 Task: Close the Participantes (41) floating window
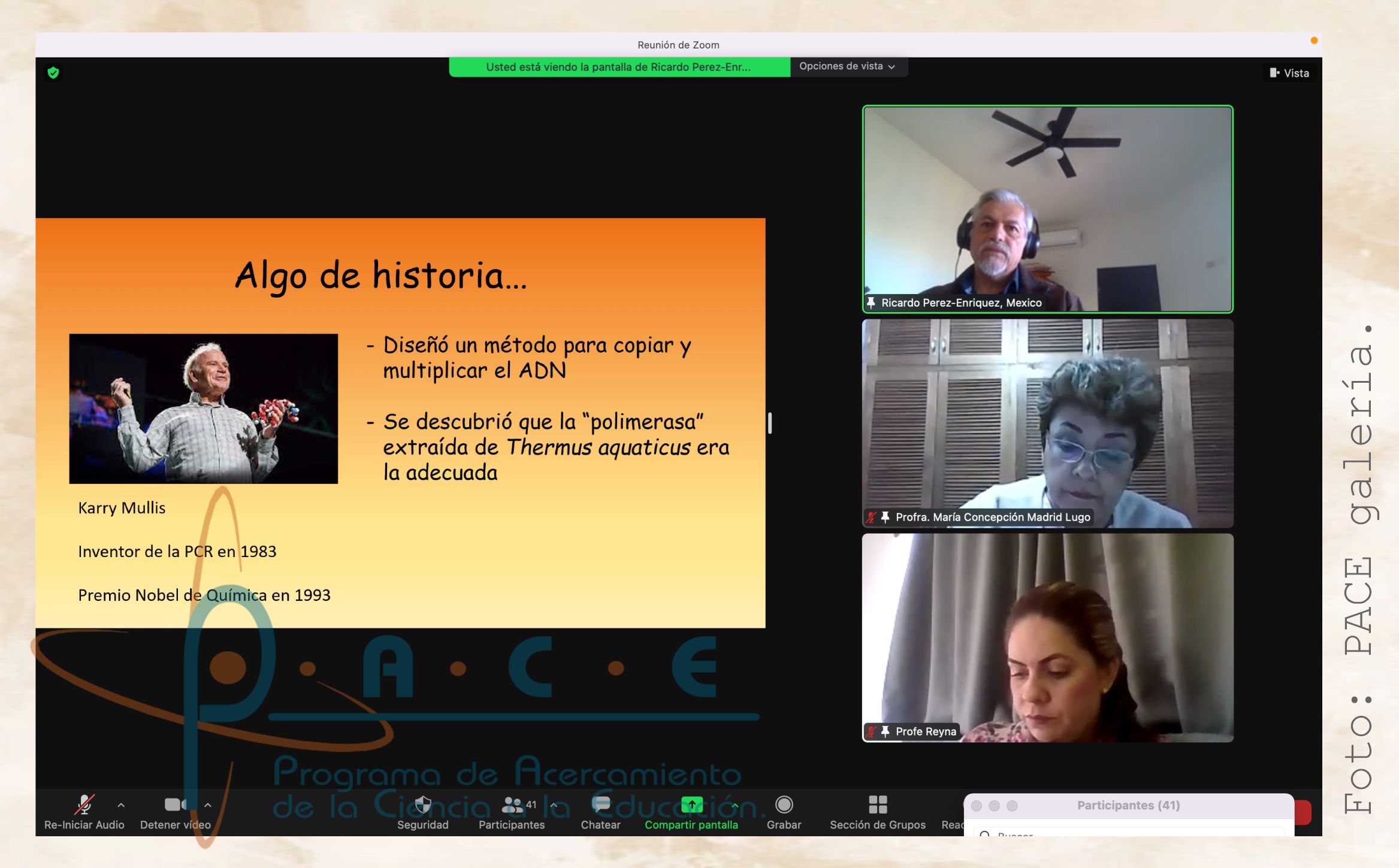point(976,806)
